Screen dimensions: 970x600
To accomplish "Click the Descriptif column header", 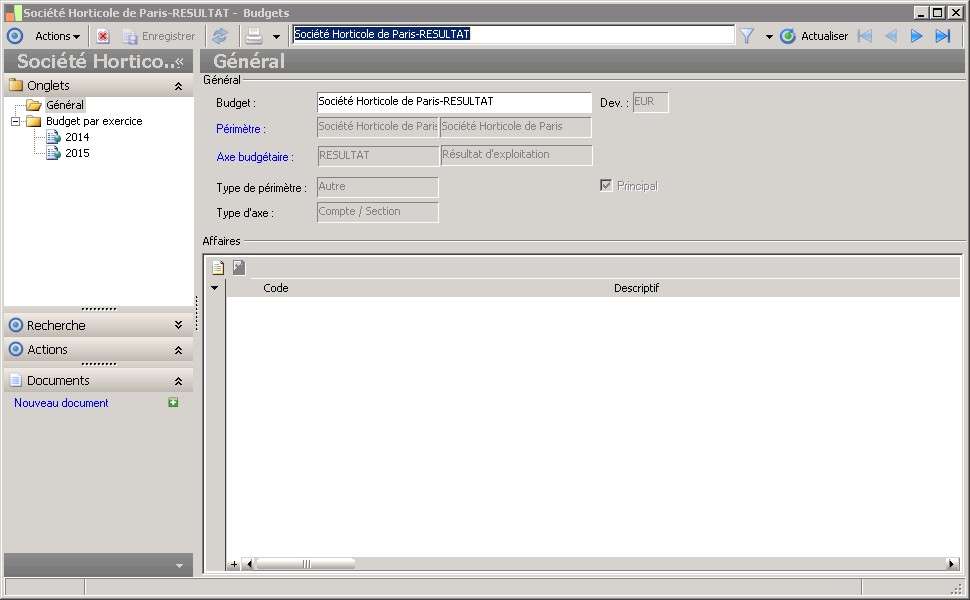I will point(636,288).
